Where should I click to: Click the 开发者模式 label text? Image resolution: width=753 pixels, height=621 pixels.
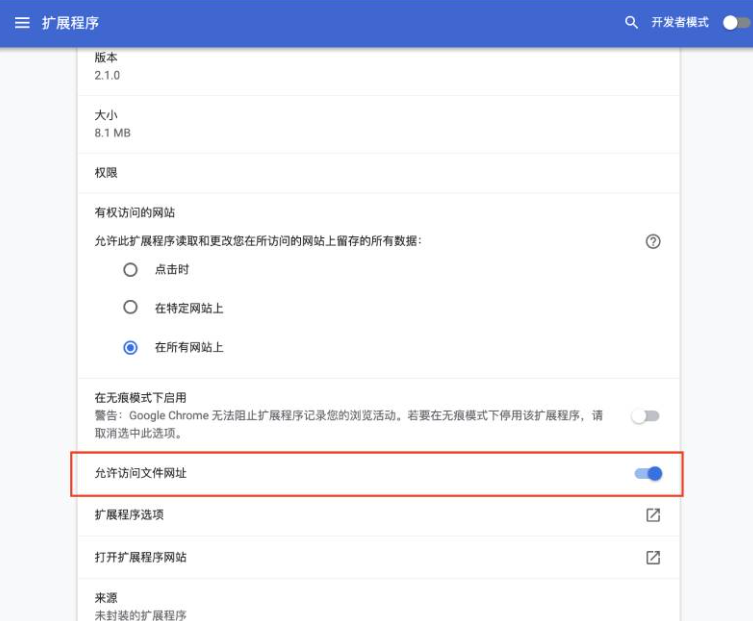680,22
